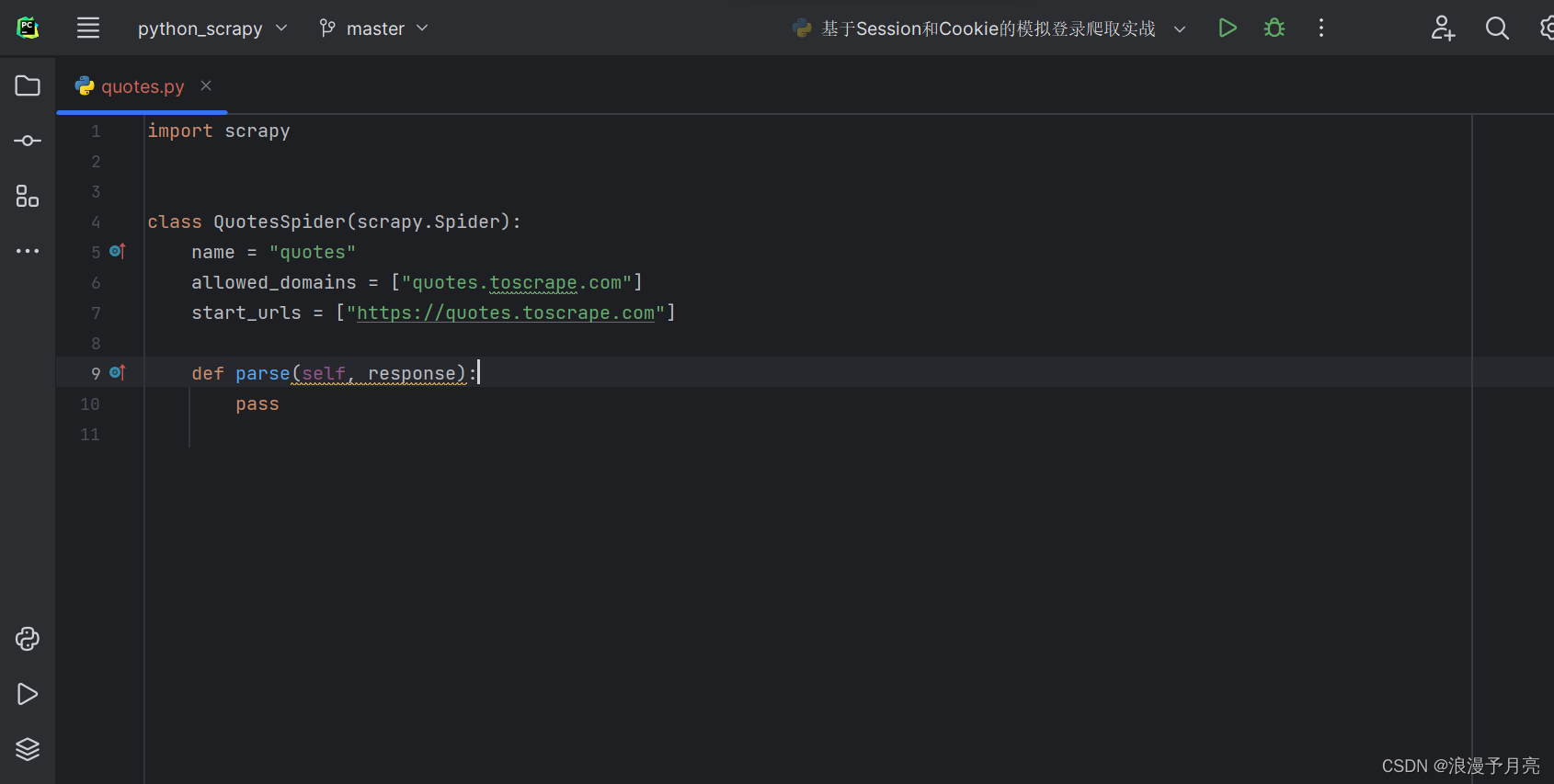The height and width of the screenshot is (784, 1554).
Task: Select the run configuration name
Action: click(988, 28)
